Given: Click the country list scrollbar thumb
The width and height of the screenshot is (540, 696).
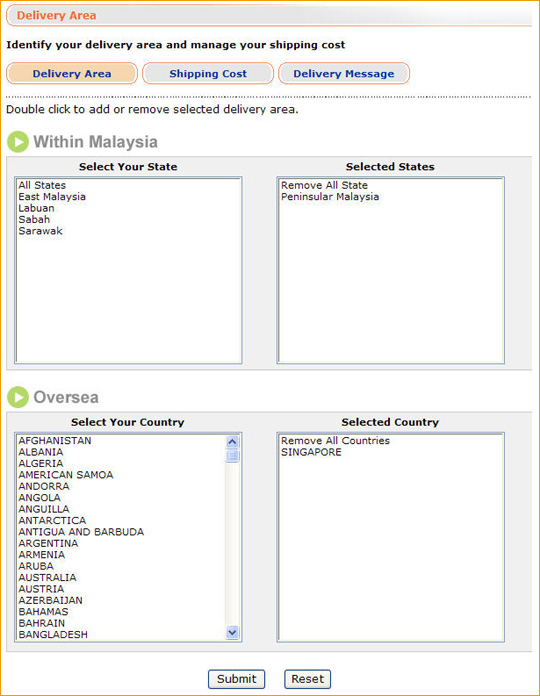Looking at the screenshot, I should coord(232,456).
